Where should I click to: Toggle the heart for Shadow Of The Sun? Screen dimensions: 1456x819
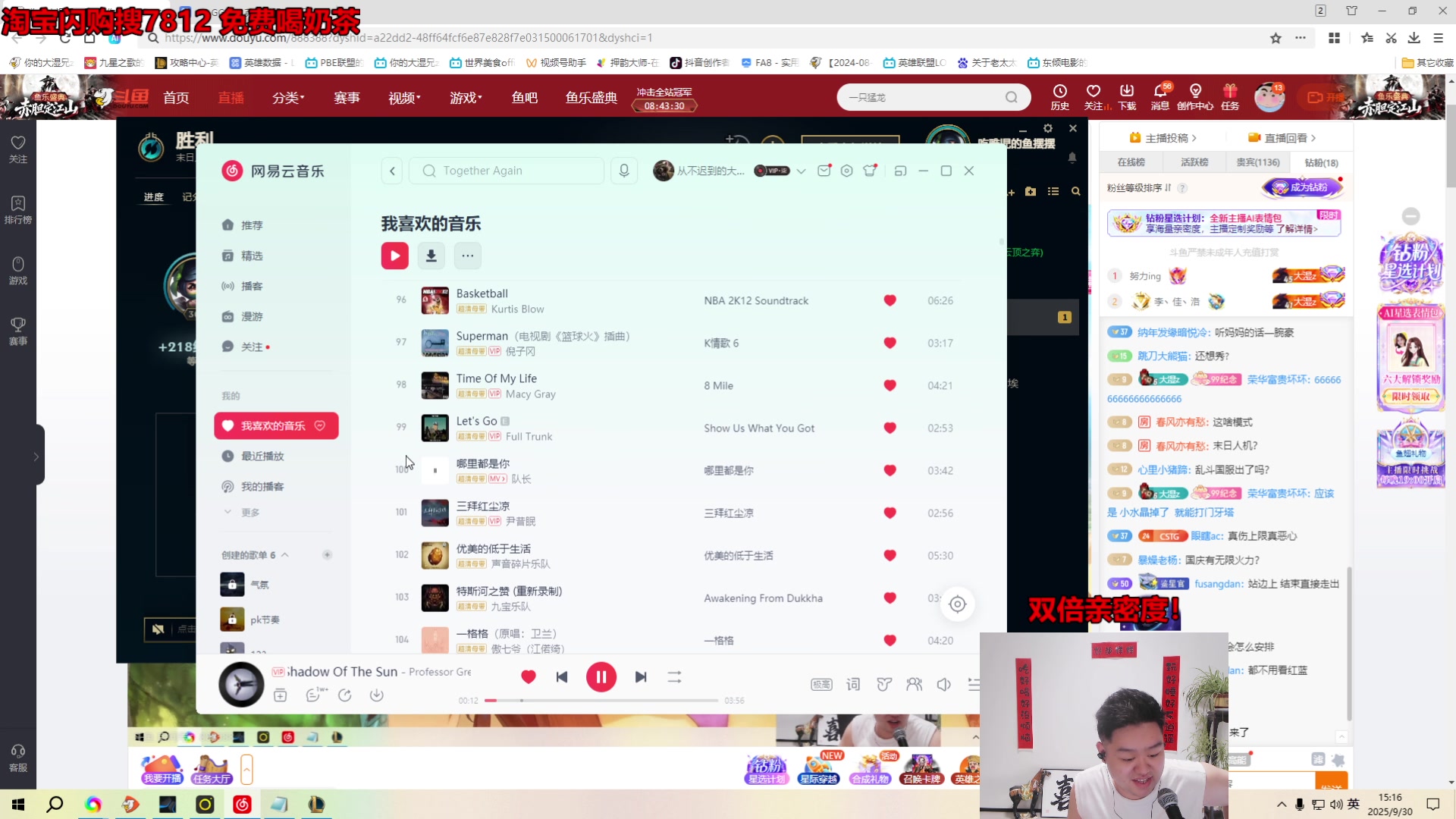[529, 676]
